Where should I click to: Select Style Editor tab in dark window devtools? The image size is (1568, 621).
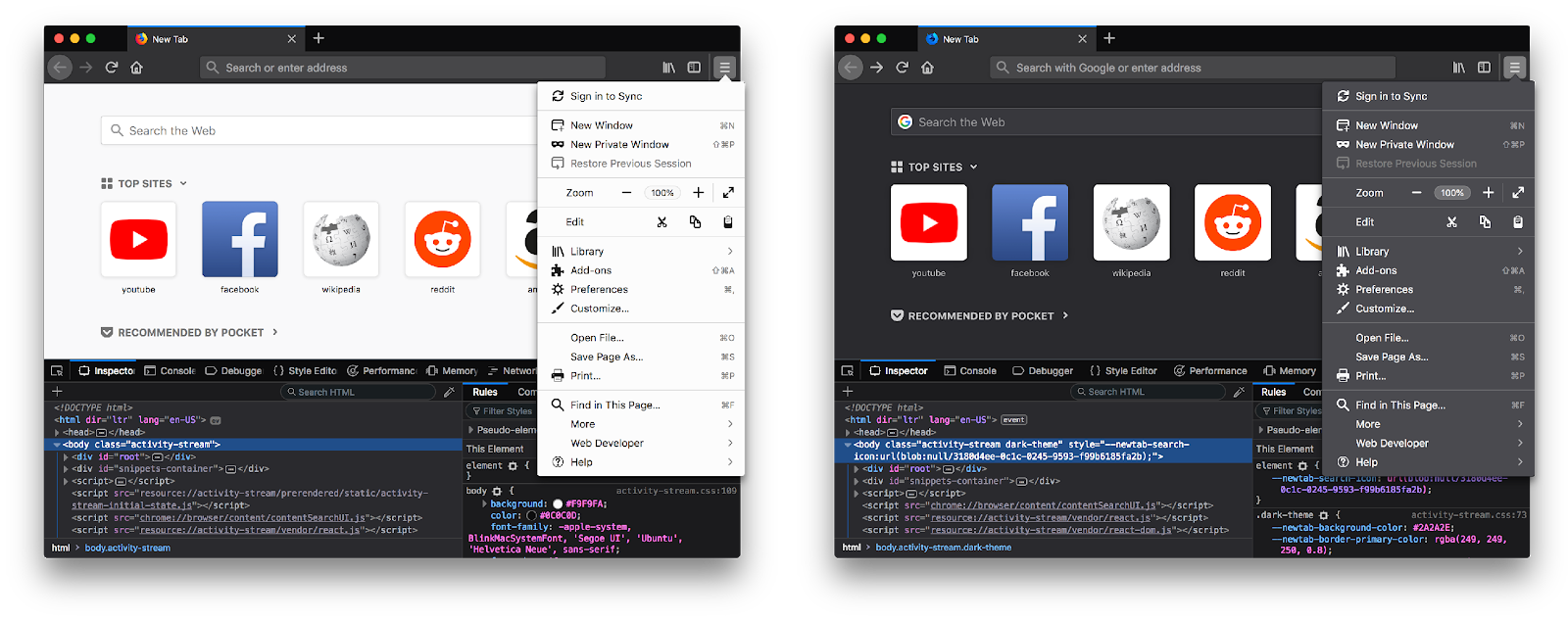pos(1123,371)
